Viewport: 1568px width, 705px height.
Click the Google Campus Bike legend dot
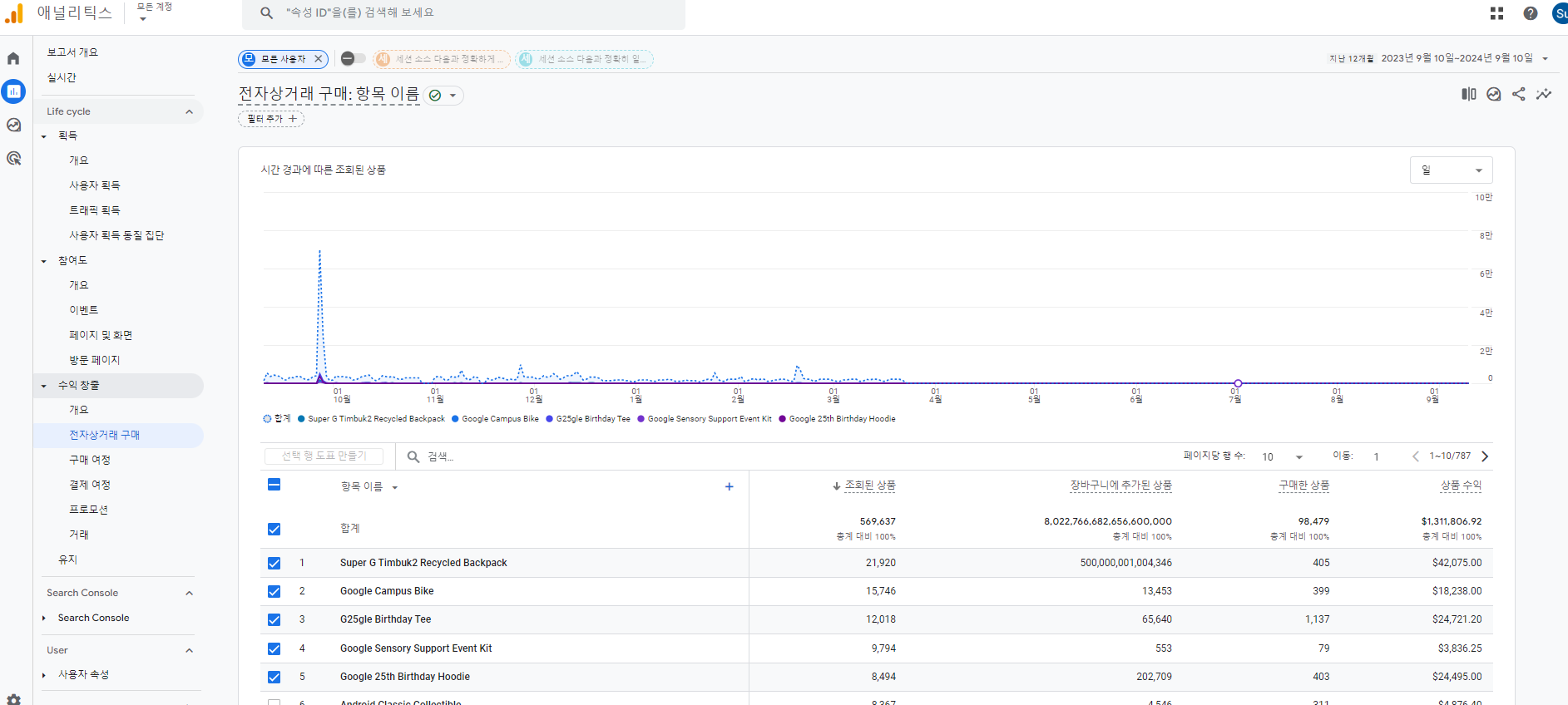(455, 419)
